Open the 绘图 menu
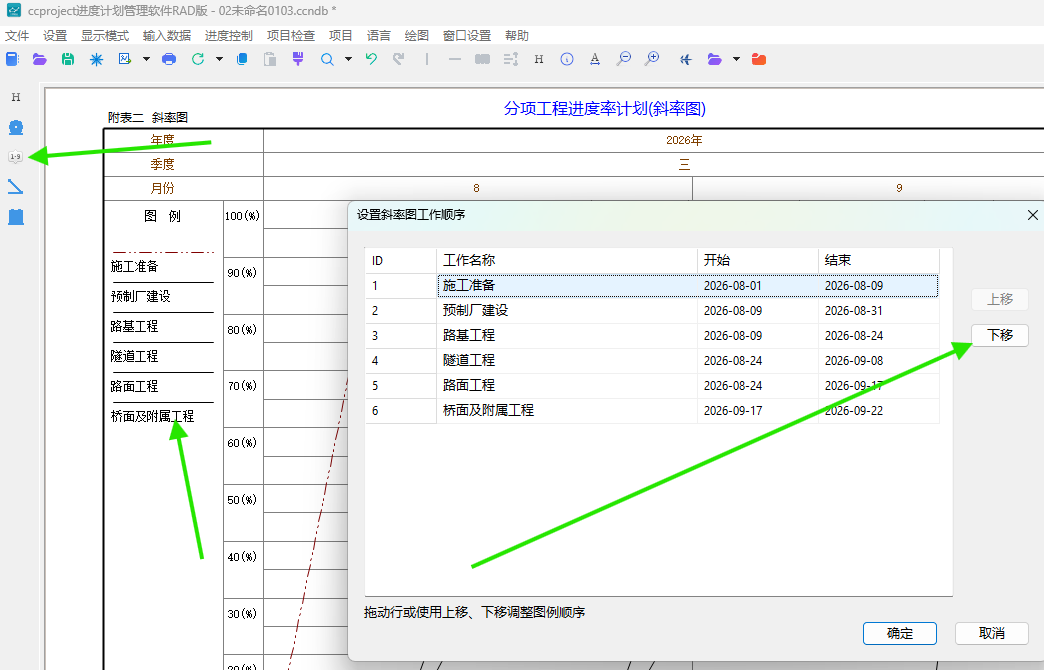1044x670 pixels. coord(417,35)
